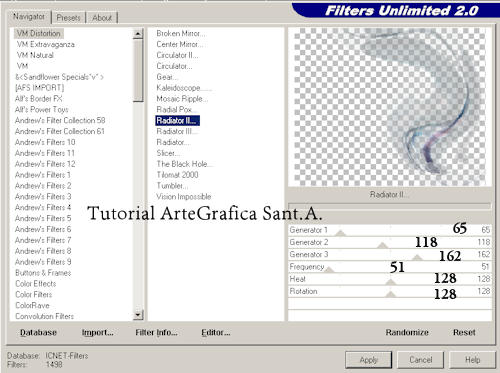Open the About tab
This screenshot has width=500, height=373.
click(x=102, y=18)
